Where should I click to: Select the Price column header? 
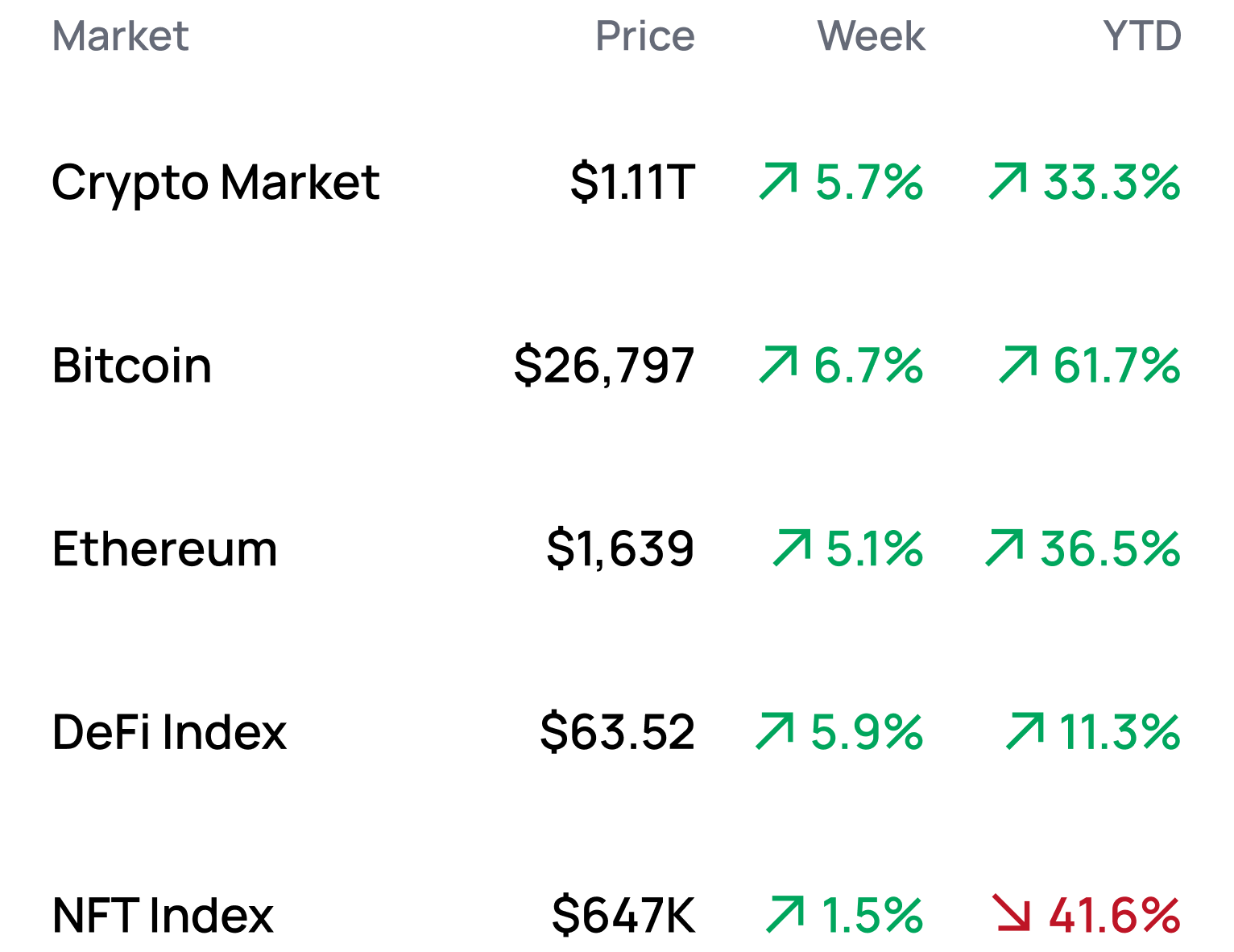644,36
